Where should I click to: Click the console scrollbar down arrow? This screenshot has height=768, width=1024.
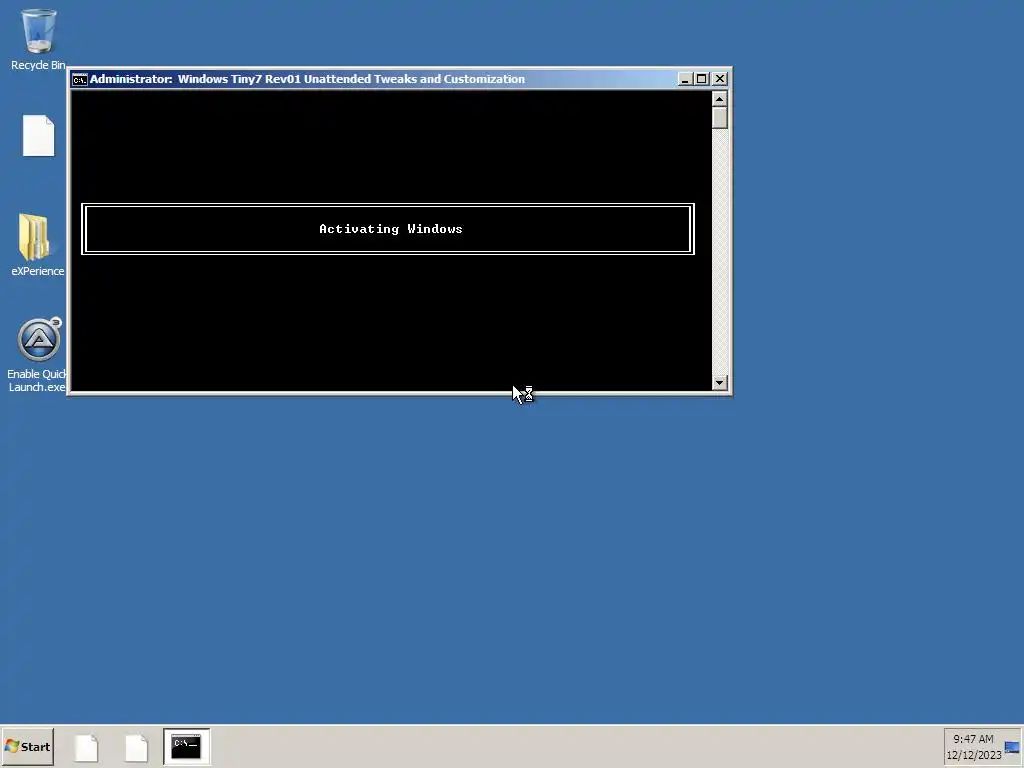pyautogui.click(x=720, y=383)
